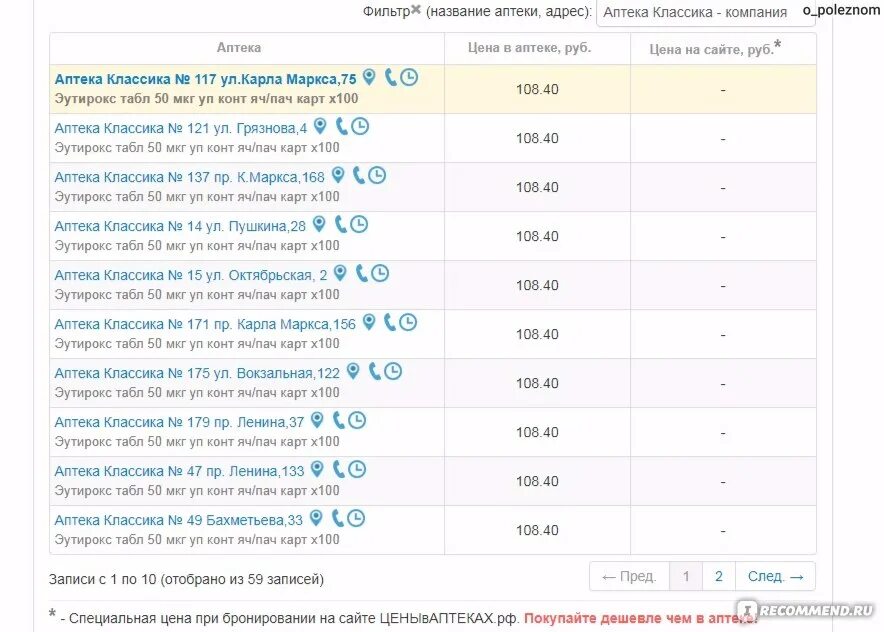Open Аптека Классика № 171 пр. Карла Маркса,156
This screenshot has height=632, width=884.
[205, 324]
